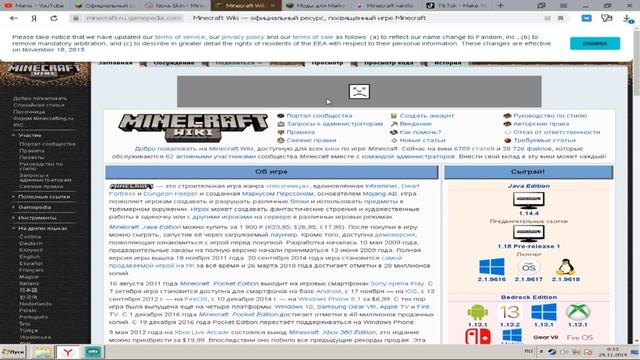Click the Windows 10 Bedrock icon 1.13.1

[544, 312]
